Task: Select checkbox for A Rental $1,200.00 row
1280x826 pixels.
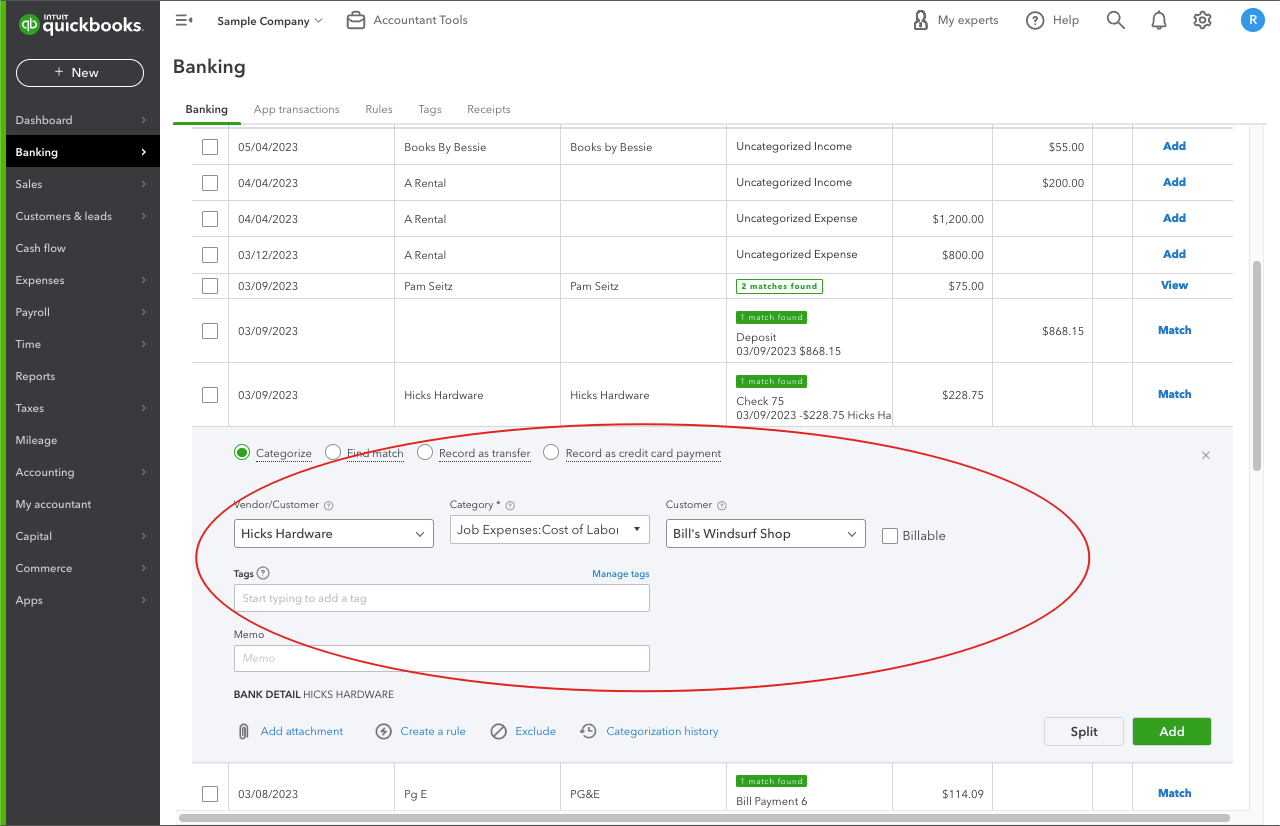Action: pyautogui.click(x=210, y=219)
